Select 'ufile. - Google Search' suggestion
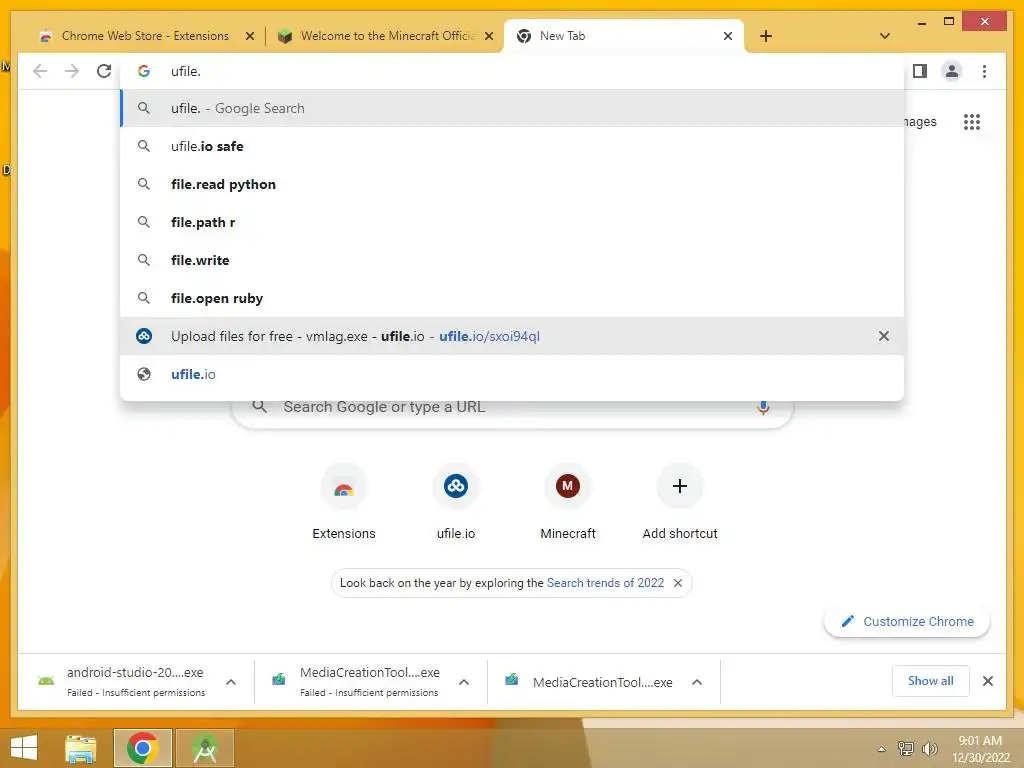This screenshot has width=1024, height=768. click(513, 108)
